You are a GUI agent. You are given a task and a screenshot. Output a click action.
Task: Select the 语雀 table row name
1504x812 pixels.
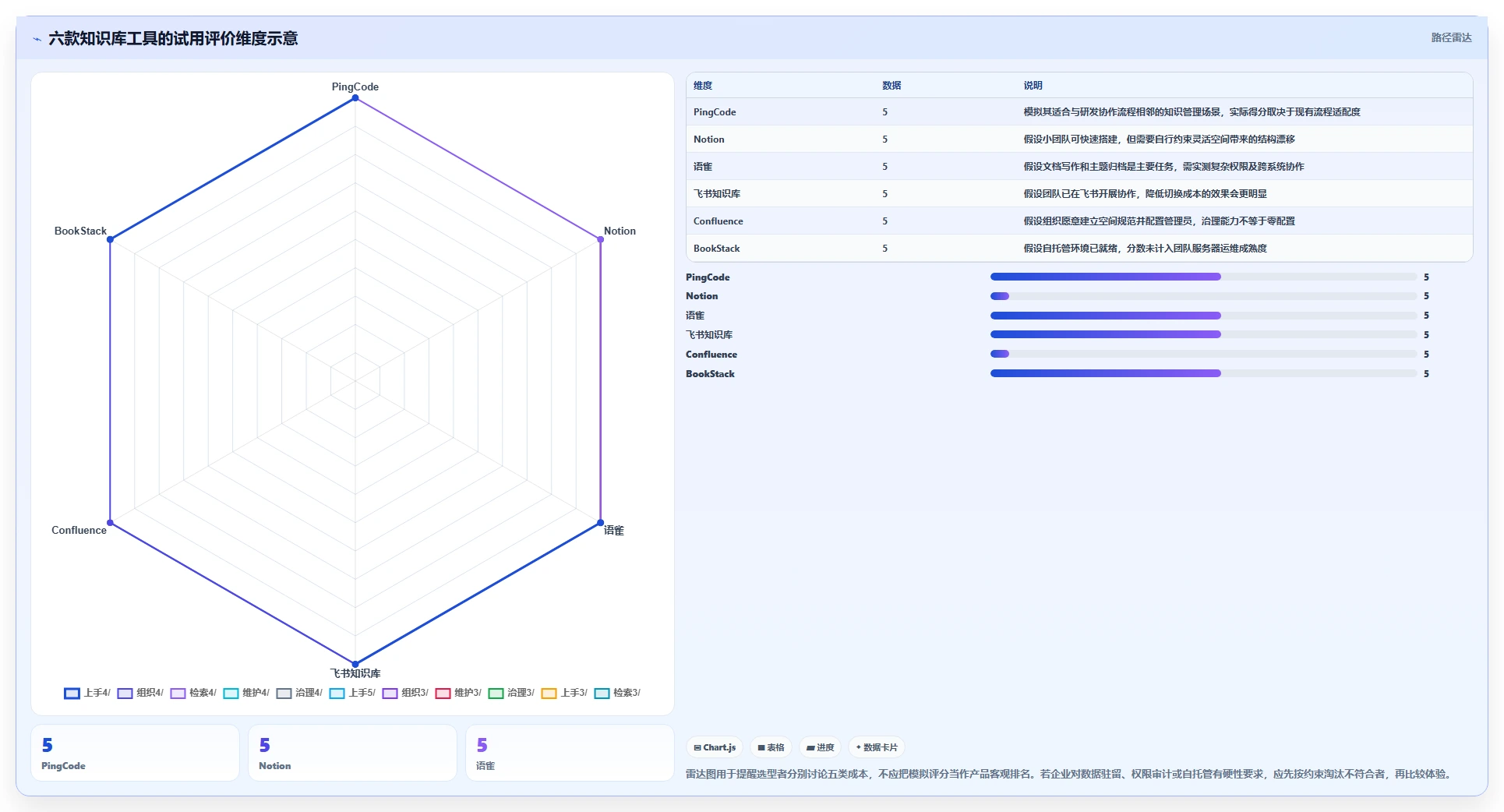tap(703, 167)
